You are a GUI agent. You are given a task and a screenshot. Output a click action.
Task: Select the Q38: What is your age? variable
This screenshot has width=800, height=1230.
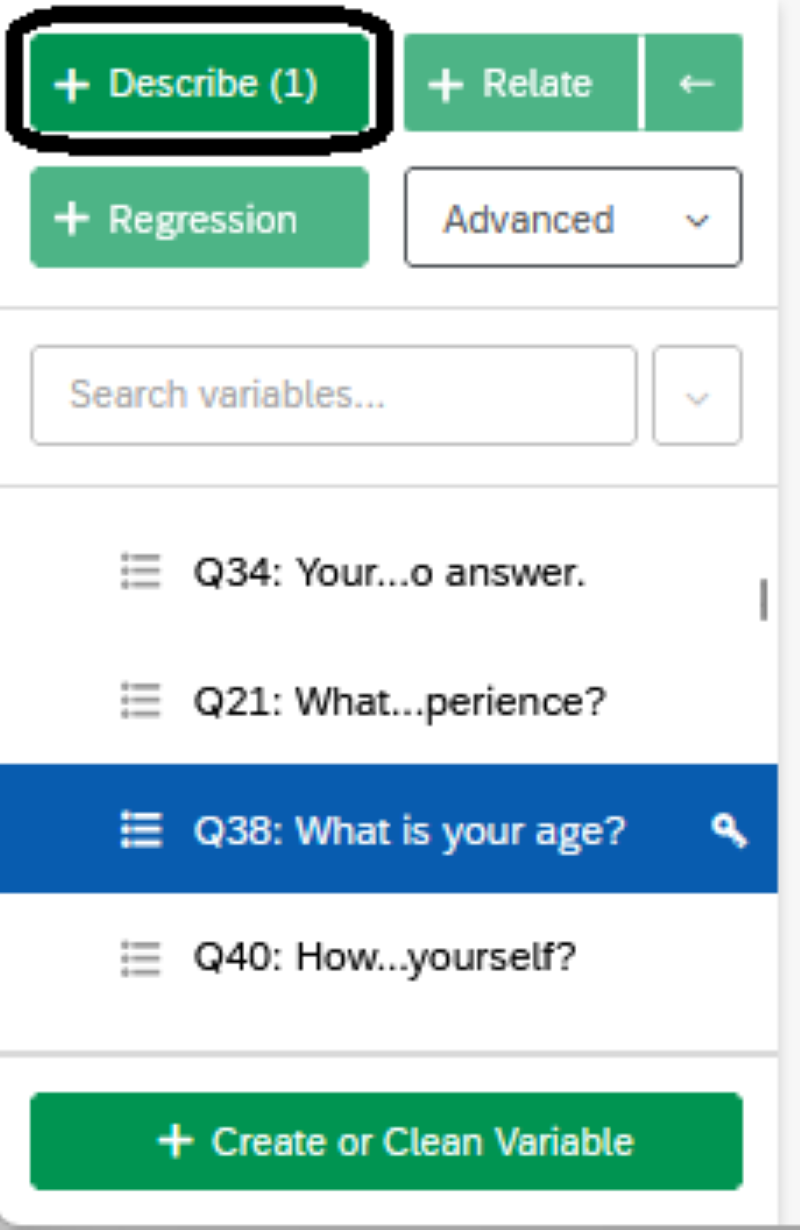tap(389, 829)
